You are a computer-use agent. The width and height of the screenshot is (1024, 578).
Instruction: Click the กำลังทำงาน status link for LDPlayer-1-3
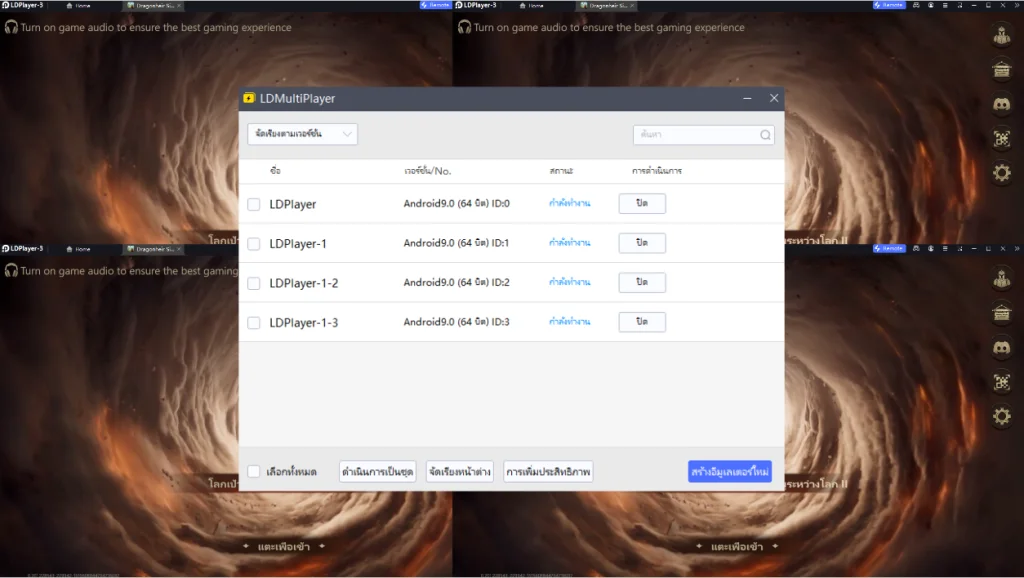(569, 321)
